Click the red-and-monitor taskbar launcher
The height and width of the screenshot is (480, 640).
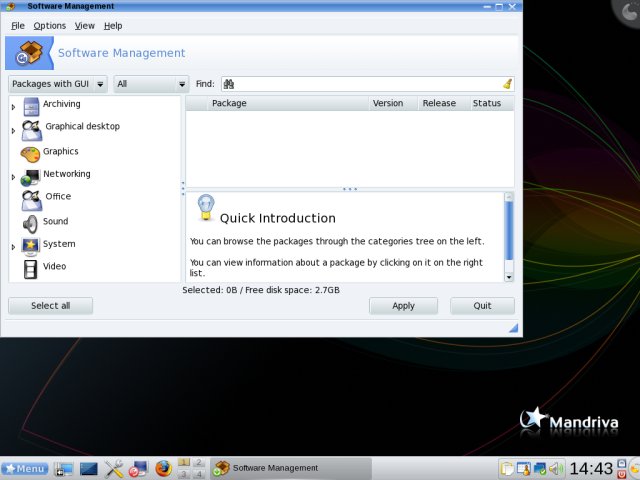138,469
